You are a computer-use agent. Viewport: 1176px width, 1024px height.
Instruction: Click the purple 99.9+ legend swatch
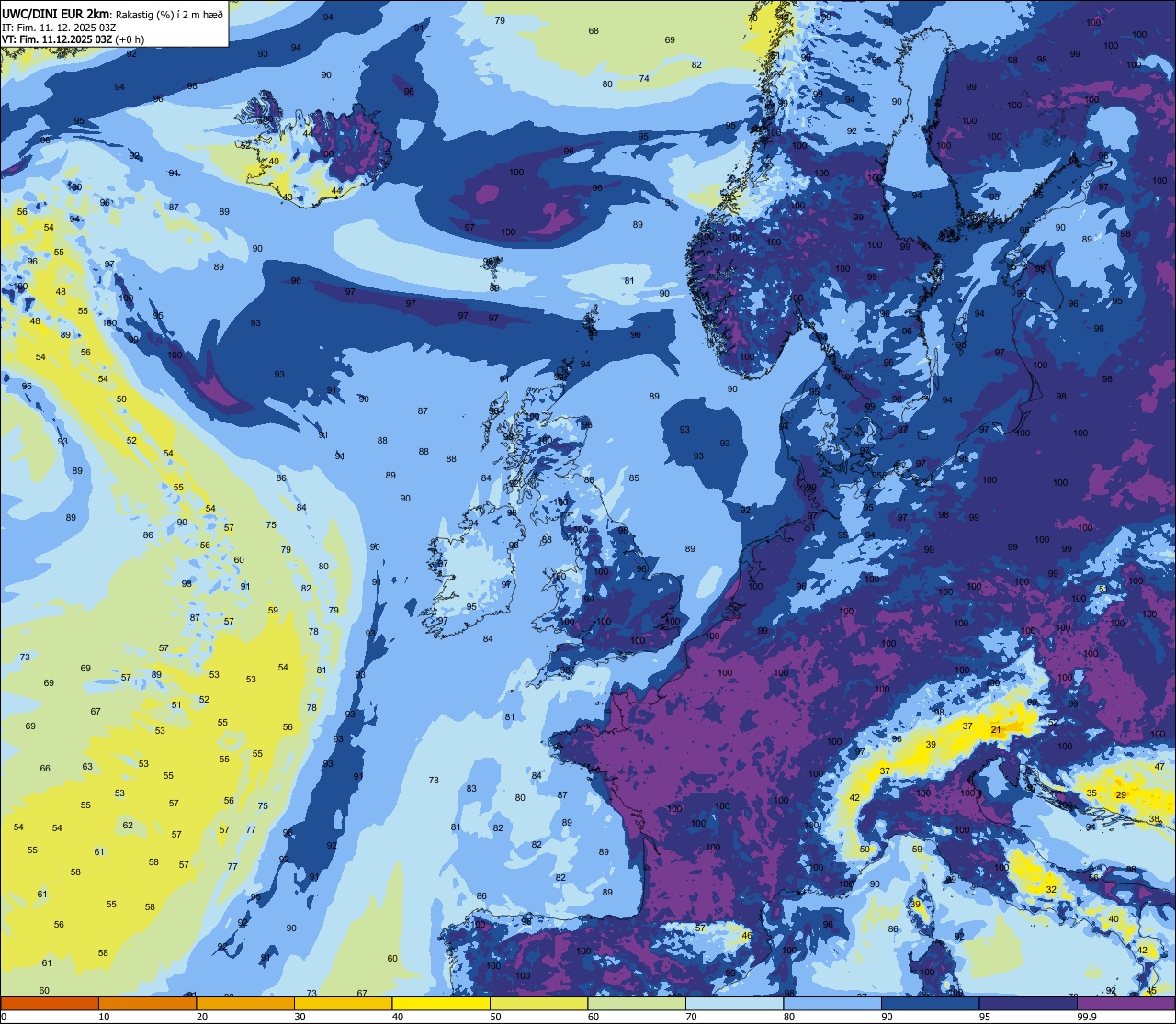[1125, 1003]
